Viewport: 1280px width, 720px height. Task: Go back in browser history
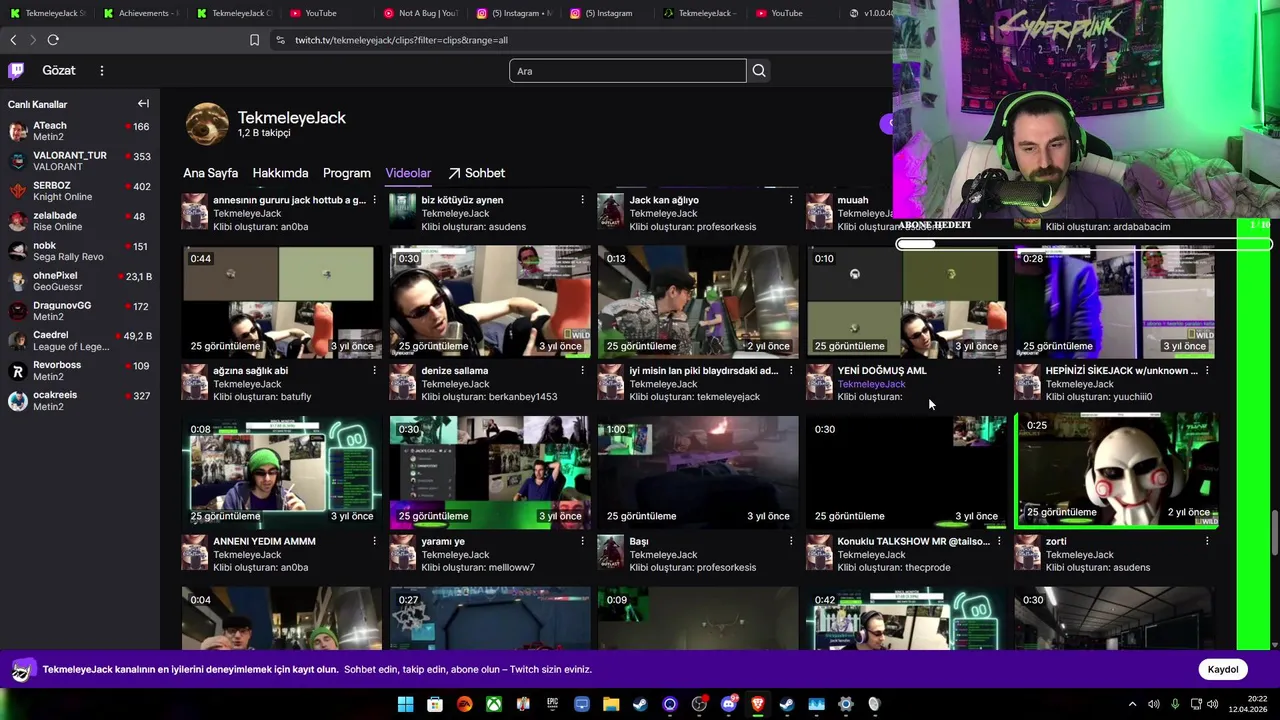[13, 40]
